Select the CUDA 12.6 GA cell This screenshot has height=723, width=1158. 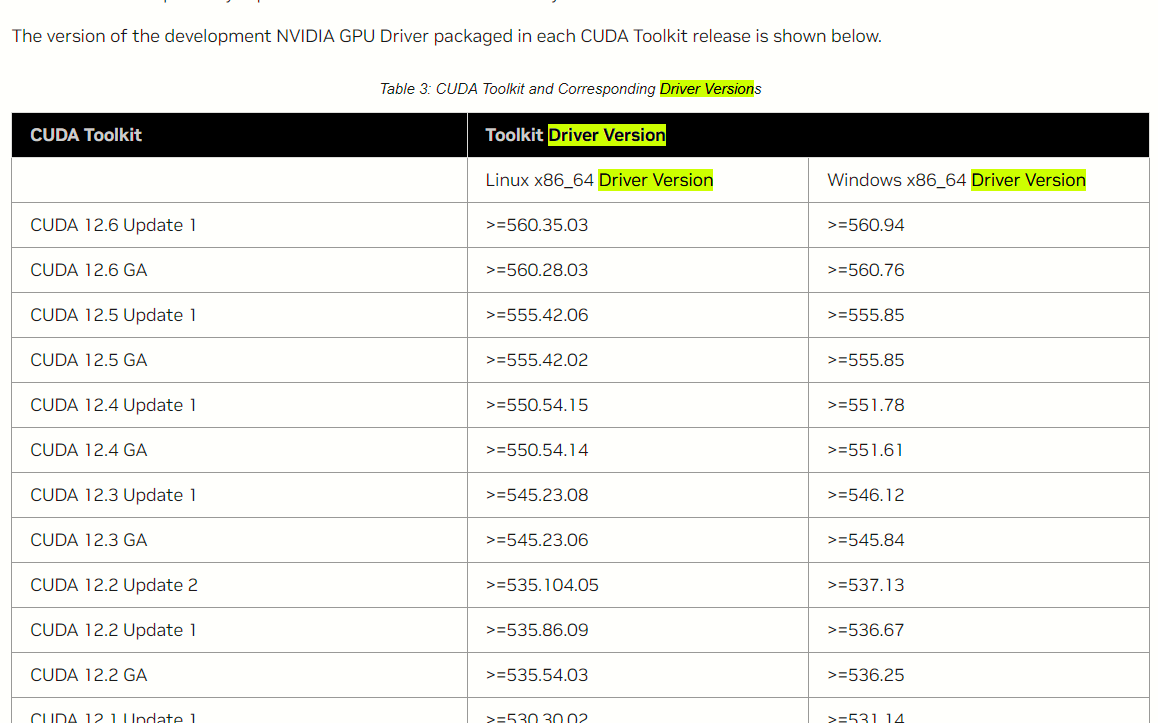coord(89,270)
